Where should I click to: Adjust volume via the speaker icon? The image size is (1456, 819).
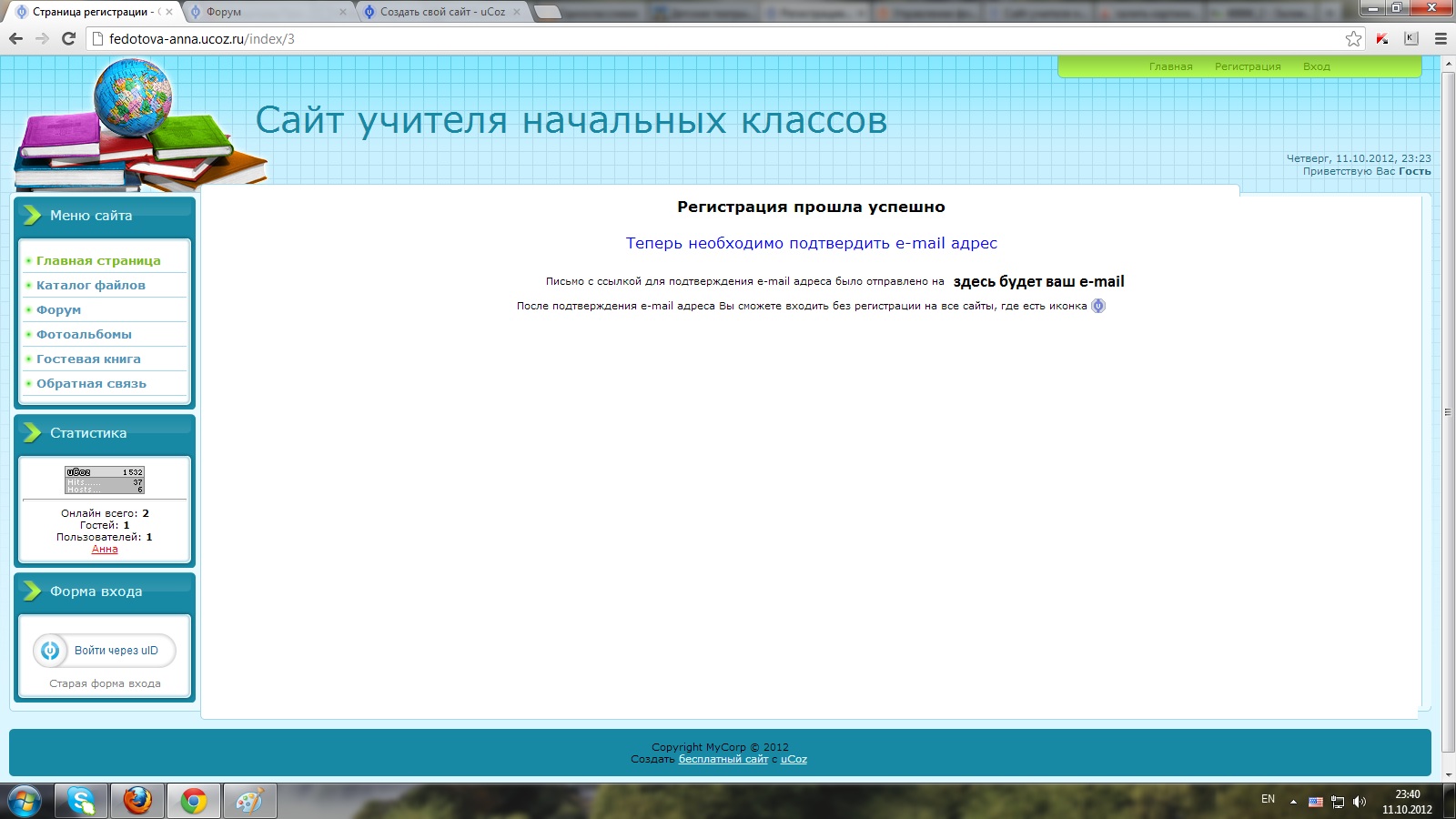(1360, 802)
